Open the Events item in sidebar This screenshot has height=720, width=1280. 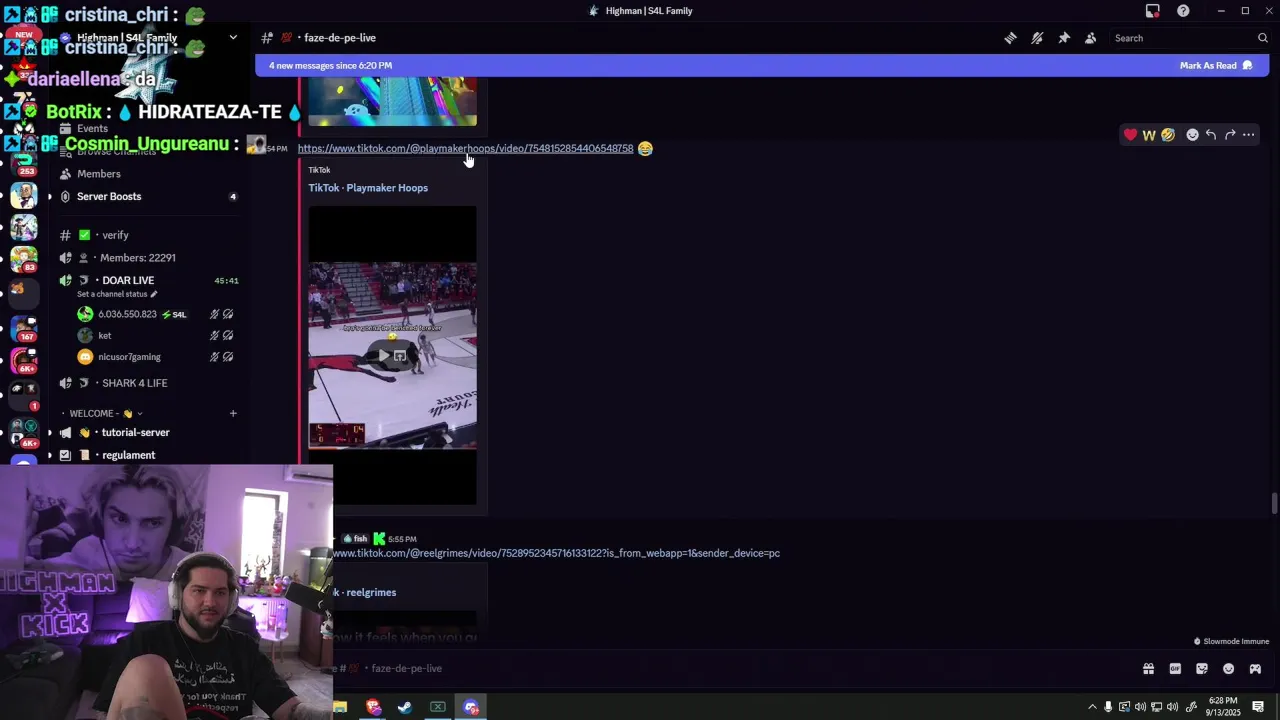(92, 128)
